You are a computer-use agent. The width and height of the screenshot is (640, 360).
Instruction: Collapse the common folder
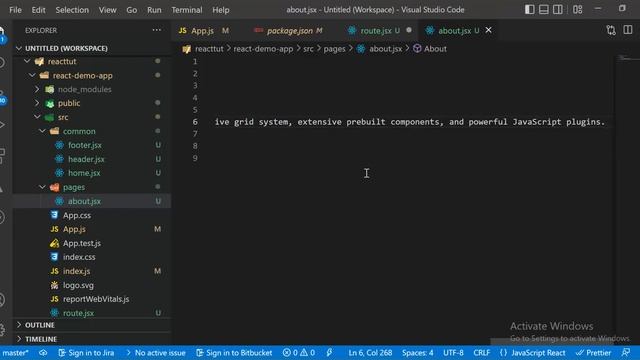(x=42, y=131)
